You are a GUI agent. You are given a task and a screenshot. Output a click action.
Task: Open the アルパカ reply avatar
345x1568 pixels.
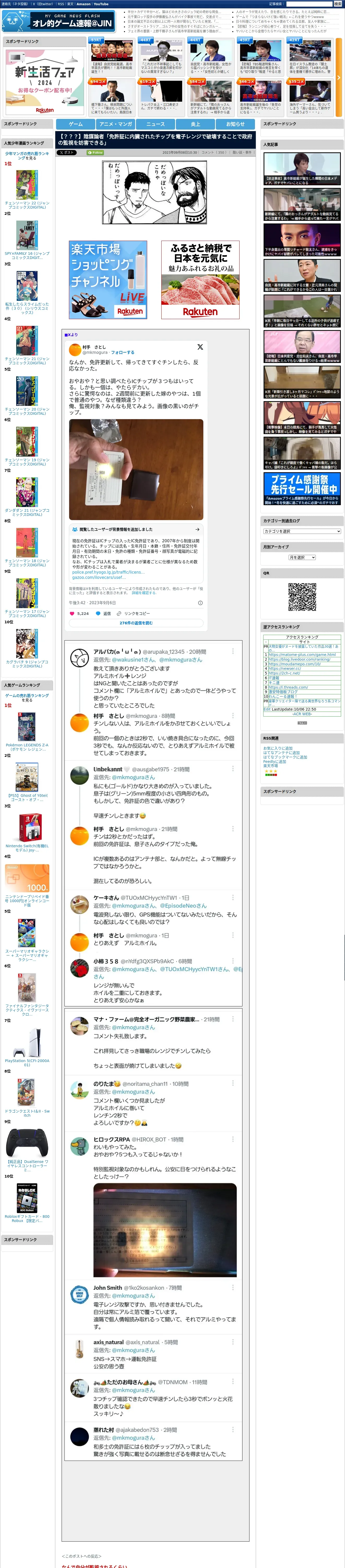80,658
